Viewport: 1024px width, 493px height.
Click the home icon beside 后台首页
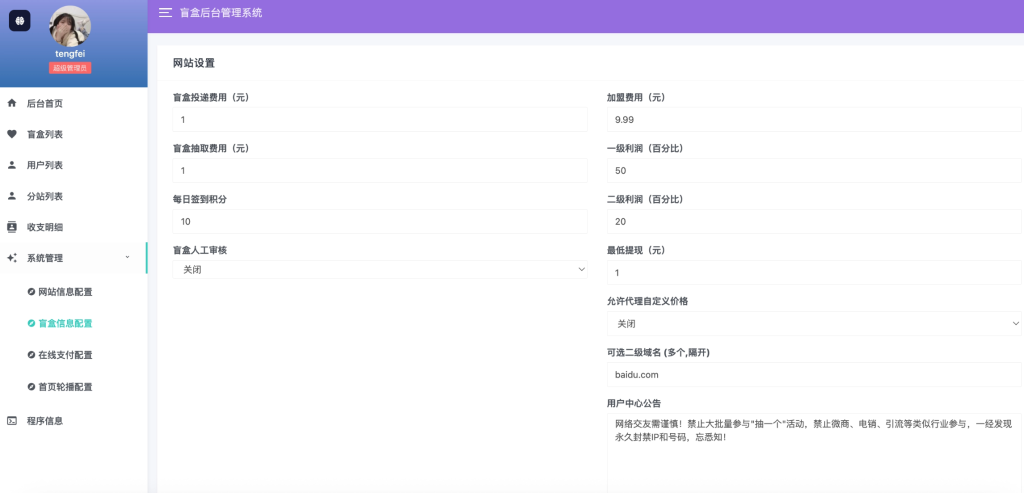click(x=12, y=103)
